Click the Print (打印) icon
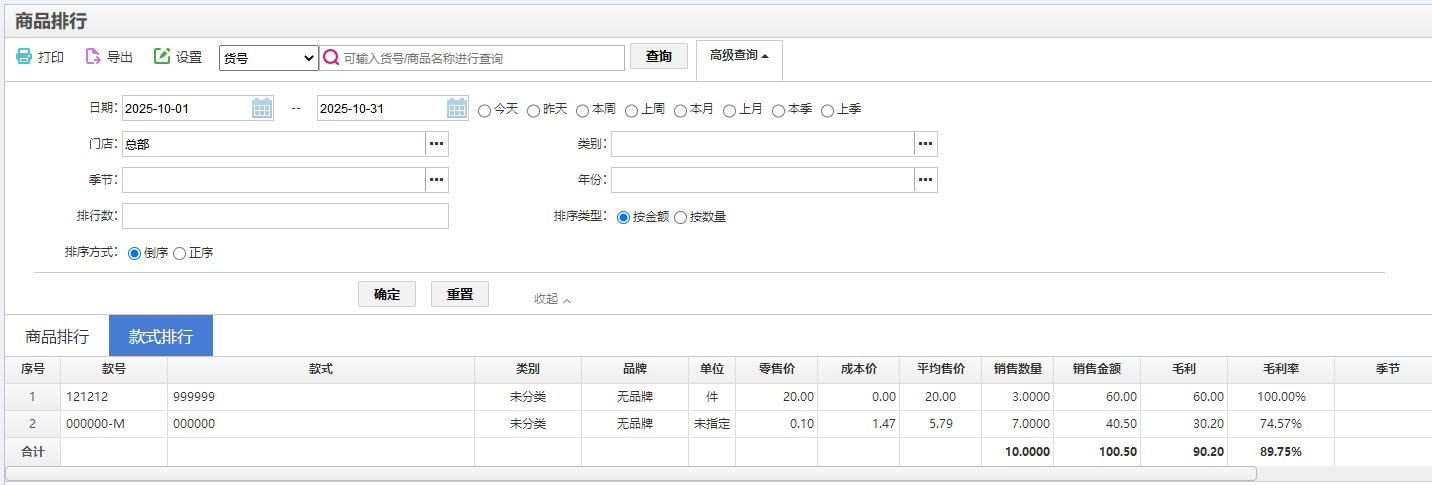 point(24,57)
